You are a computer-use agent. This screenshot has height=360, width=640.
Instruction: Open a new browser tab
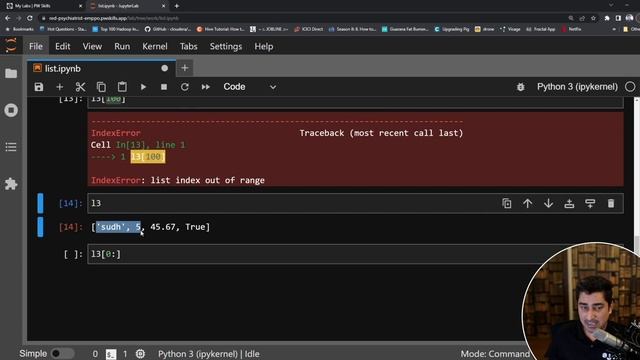pyautogui.click(x=177, y=6)
